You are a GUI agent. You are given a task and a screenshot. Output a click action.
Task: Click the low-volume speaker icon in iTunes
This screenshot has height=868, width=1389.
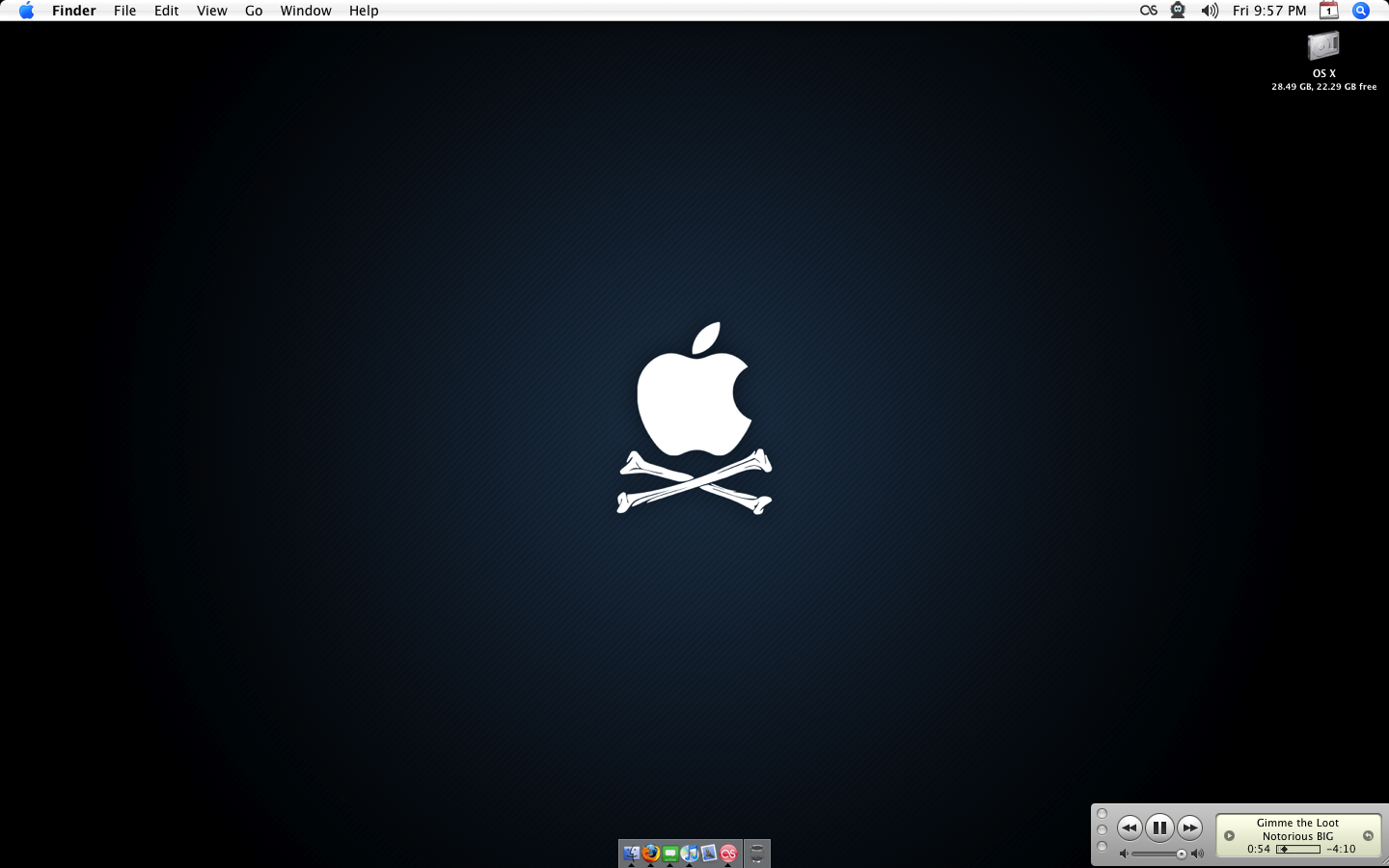pyautogui.click(x=1124, y=854)
